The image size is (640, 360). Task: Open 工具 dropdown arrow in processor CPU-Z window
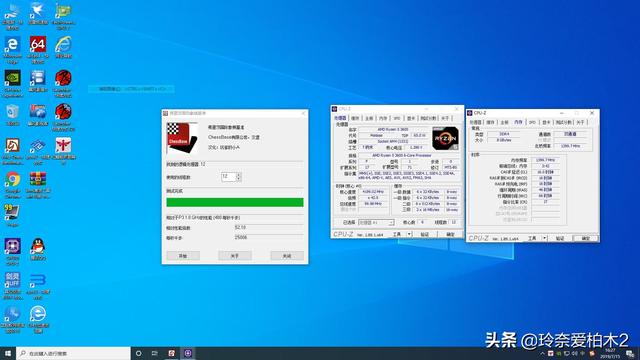coord(409,234)
